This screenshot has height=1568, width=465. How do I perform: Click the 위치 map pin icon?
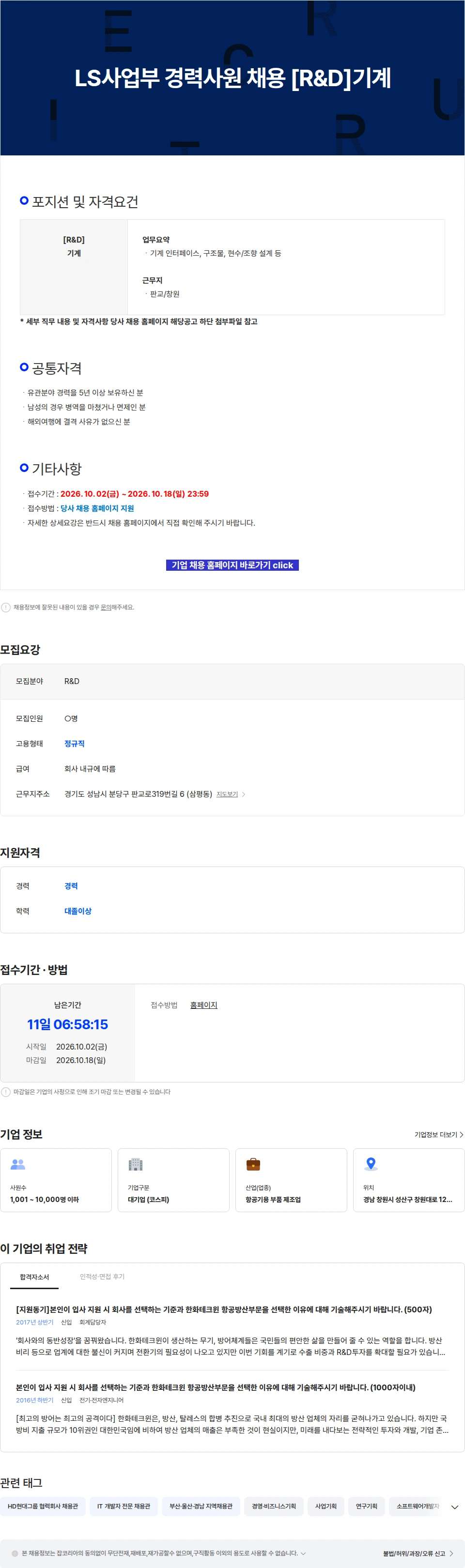coord(371,1164)
